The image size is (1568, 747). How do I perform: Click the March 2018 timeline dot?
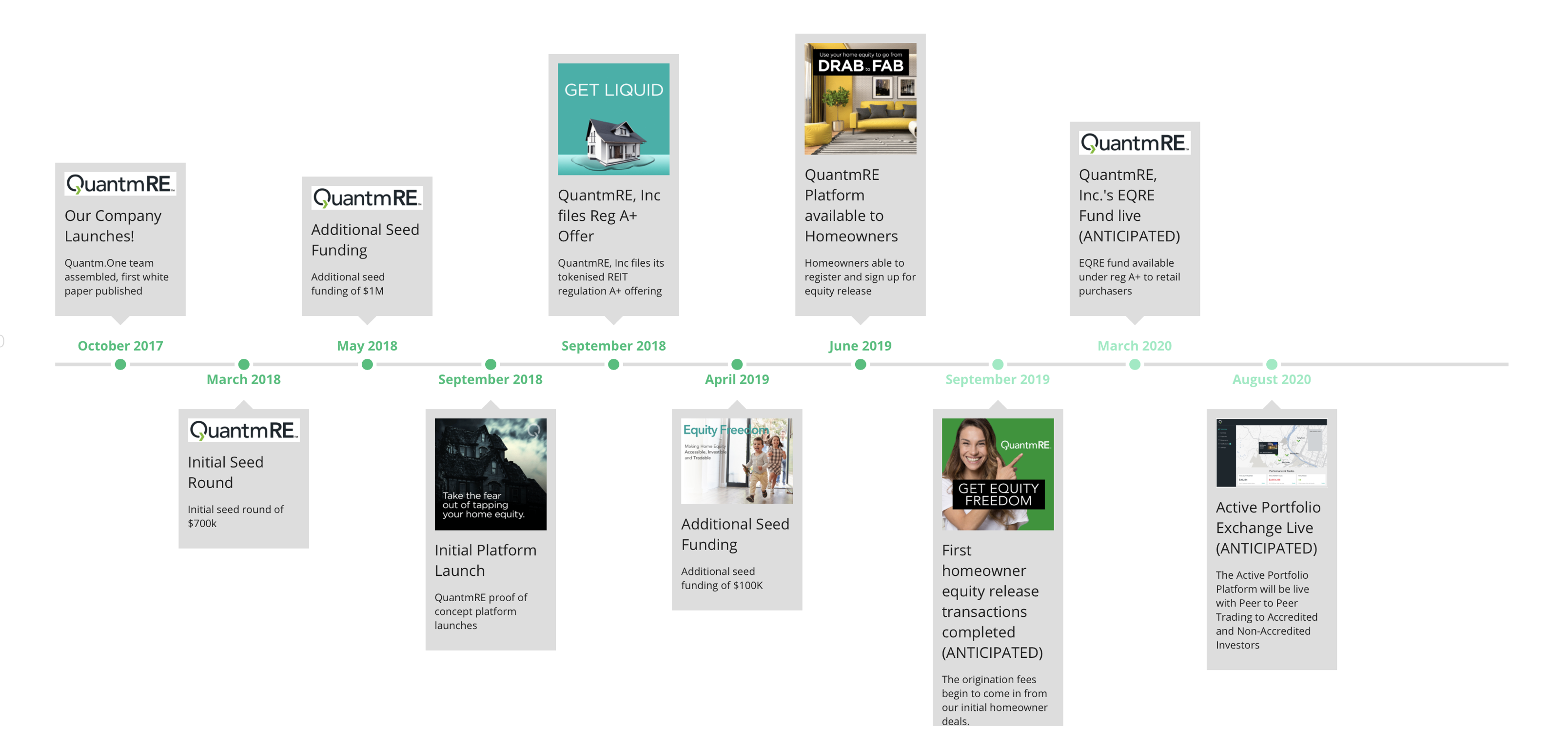click(243, 364)
